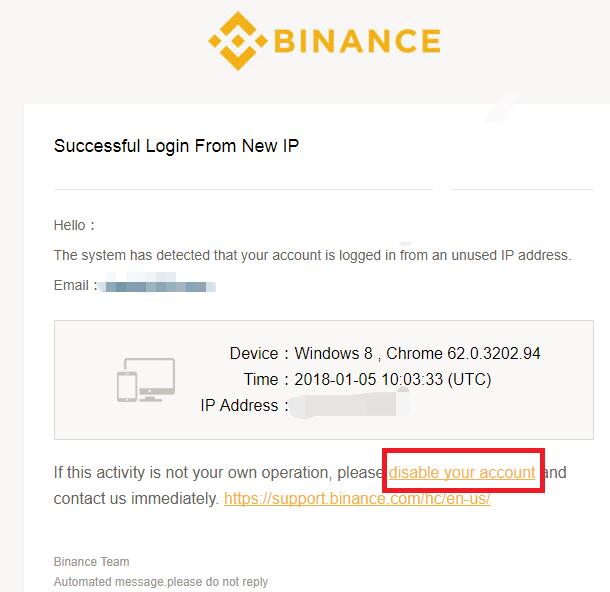Click the 'contact us immediately' text

click(x=136, y=499)
